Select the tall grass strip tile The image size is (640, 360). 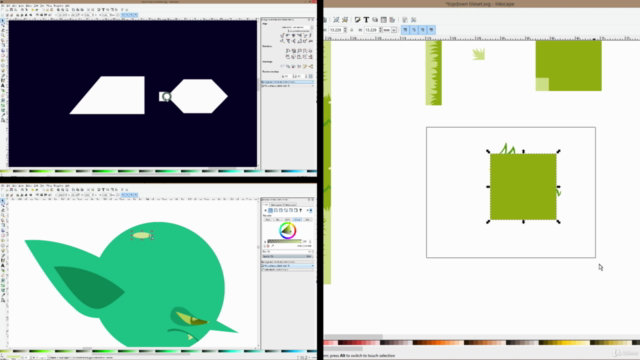coord(433,73)
